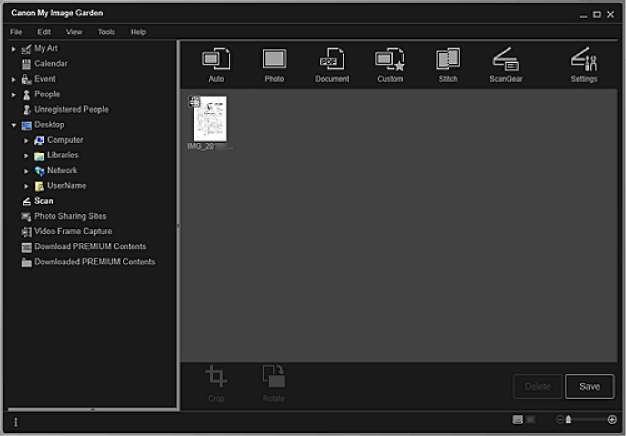Start a Document PDF scan
Viewport: 626px width, 436px height.
tap(331, 61)
